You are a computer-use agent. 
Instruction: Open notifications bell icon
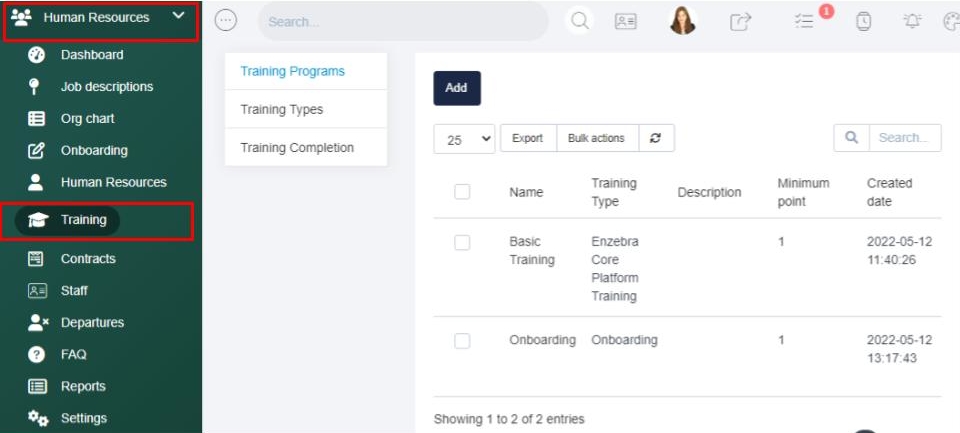click(912, 21)
